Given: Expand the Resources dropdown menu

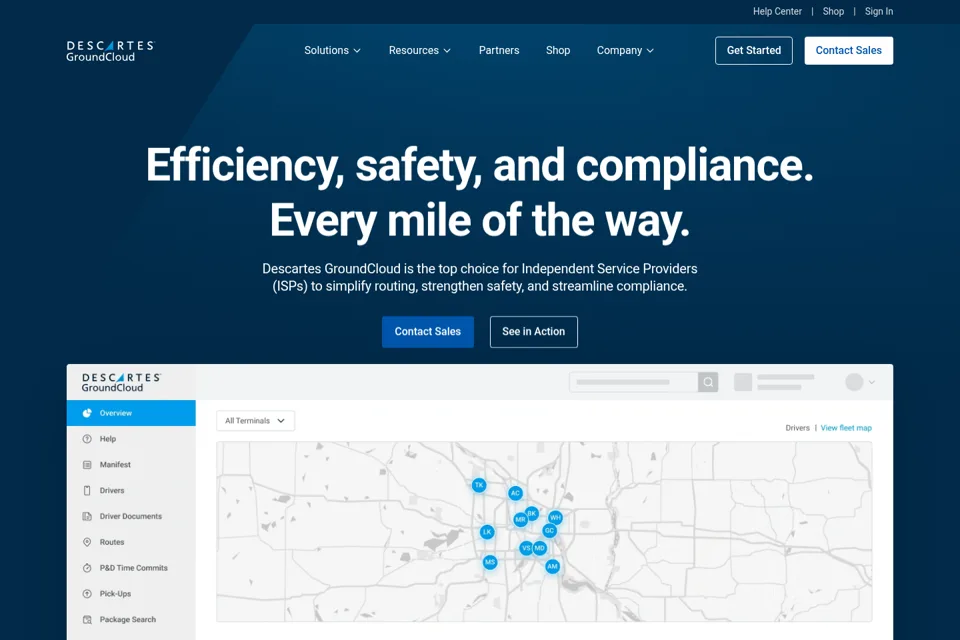Looking at the screenshot, I should tap(420, 50).
